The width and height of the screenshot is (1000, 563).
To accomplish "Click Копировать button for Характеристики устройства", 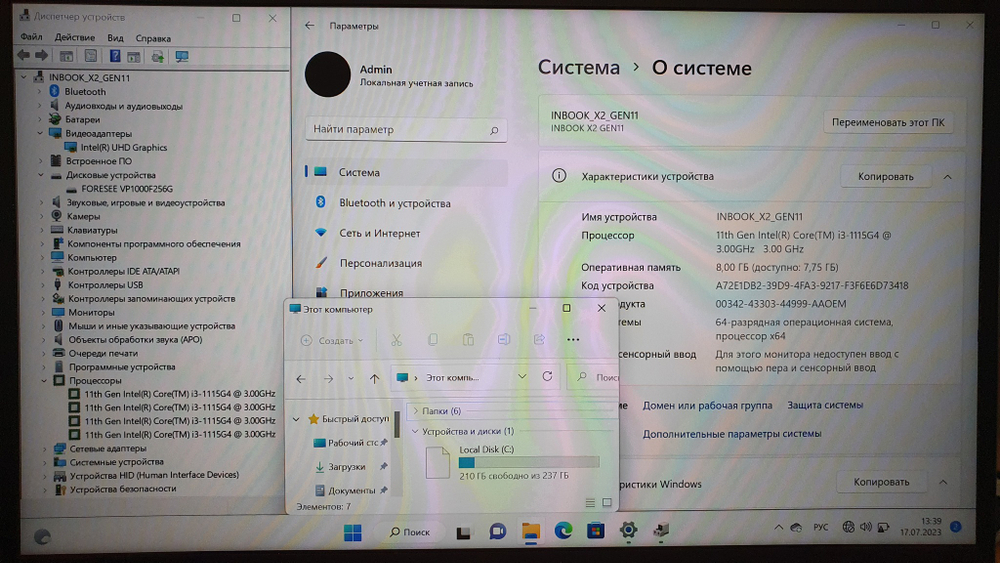I will coord(885,177).
